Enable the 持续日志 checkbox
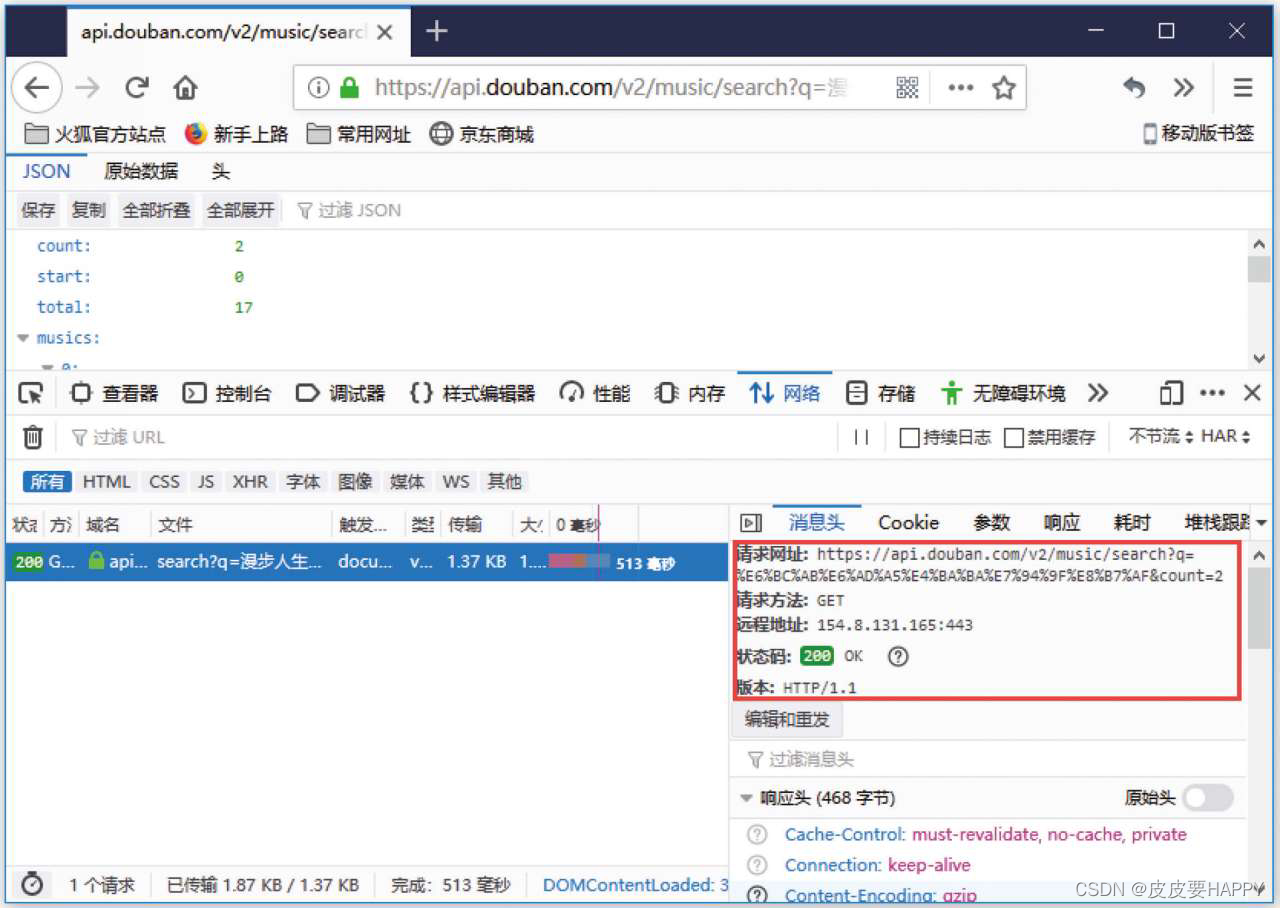The height and width of the screenshot is (908, 1280). (x=909, y=438)
